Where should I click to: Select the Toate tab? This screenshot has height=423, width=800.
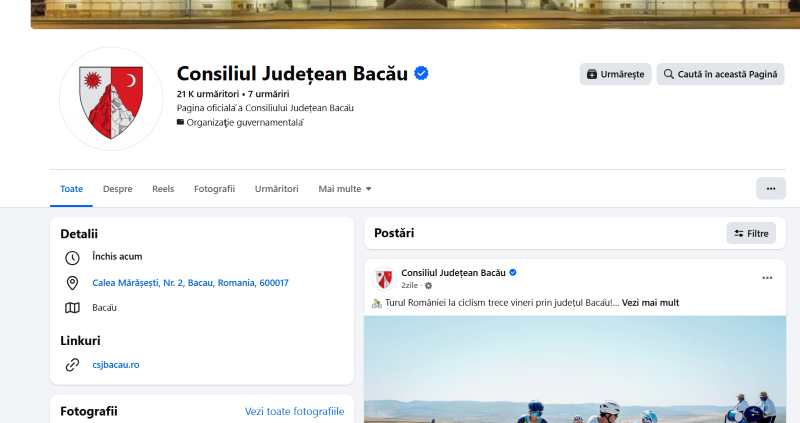point(71,189)
